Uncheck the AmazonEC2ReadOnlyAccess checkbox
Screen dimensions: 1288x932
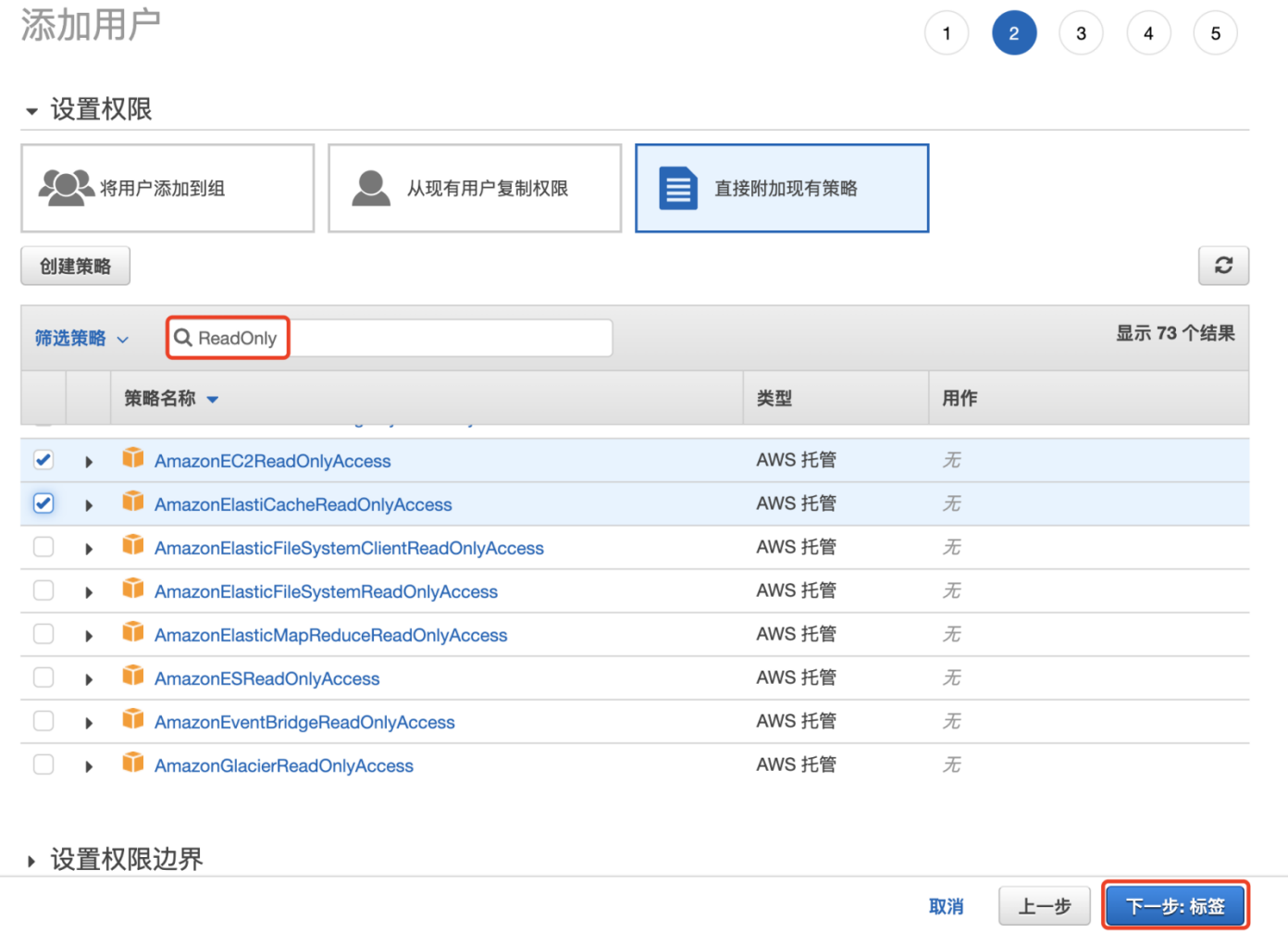pos(43,460)
